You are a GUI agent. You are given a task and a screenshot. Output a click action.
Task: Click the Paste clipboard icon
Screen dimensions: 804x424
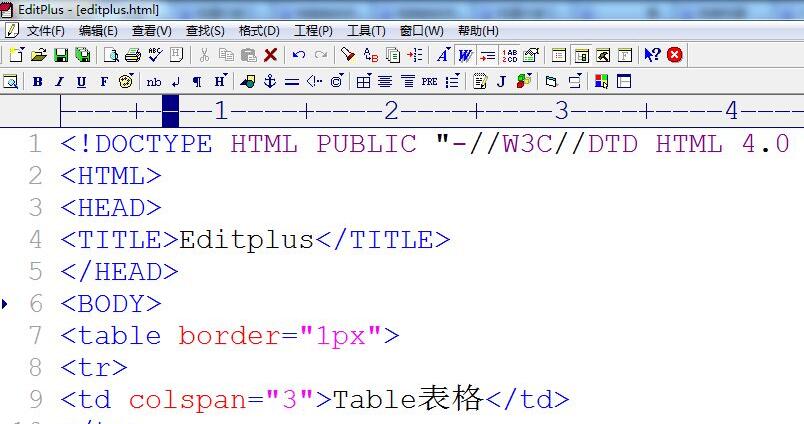coord(248,55)
